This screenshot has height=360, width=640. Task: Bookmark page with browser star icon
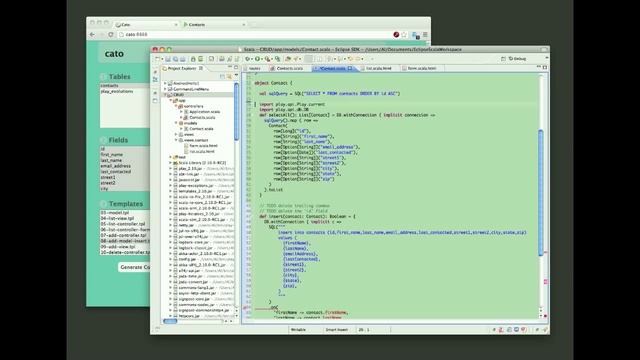404,35
